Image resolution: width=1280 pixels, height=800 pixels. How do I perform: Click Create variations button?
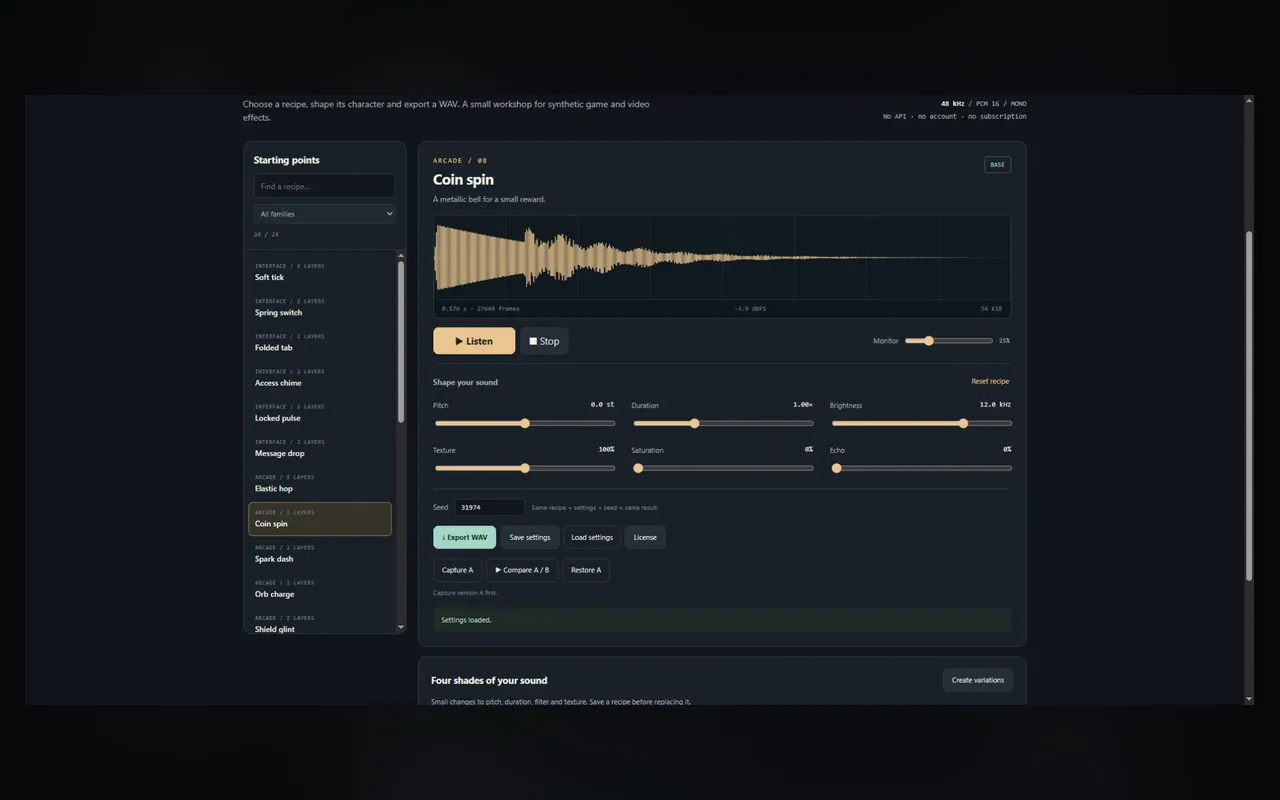(x=977, y=680)
